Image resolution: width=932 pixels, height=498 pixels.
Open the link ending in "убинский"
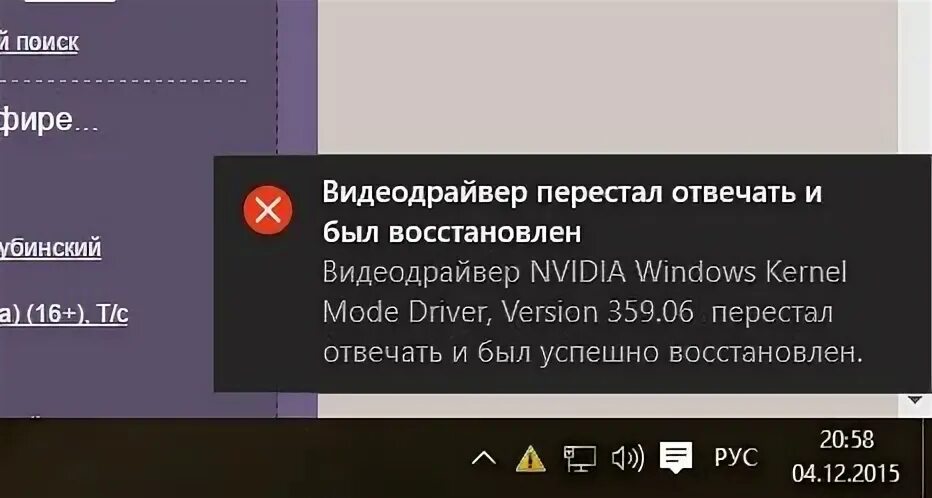point(51,247)
